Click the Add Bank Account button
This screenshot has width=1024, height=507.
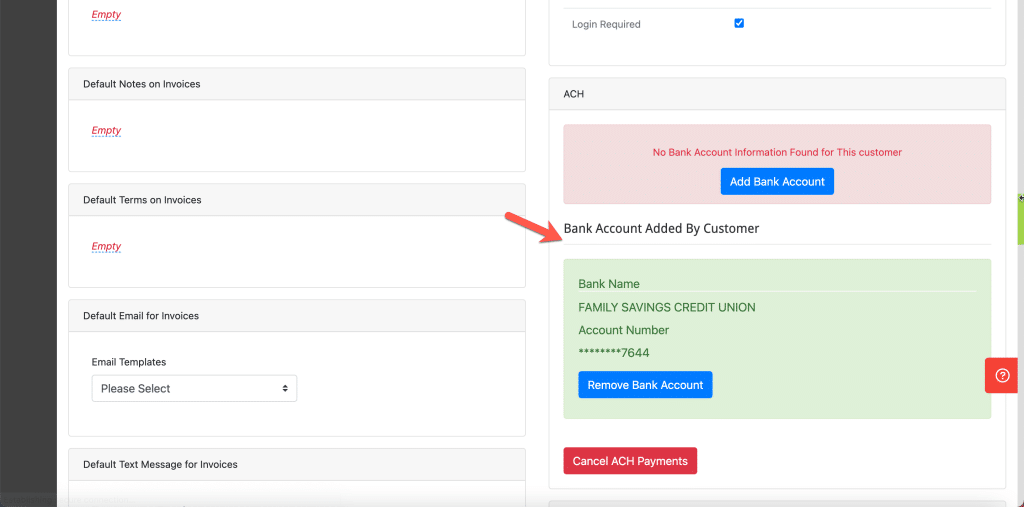coord(777,182)
